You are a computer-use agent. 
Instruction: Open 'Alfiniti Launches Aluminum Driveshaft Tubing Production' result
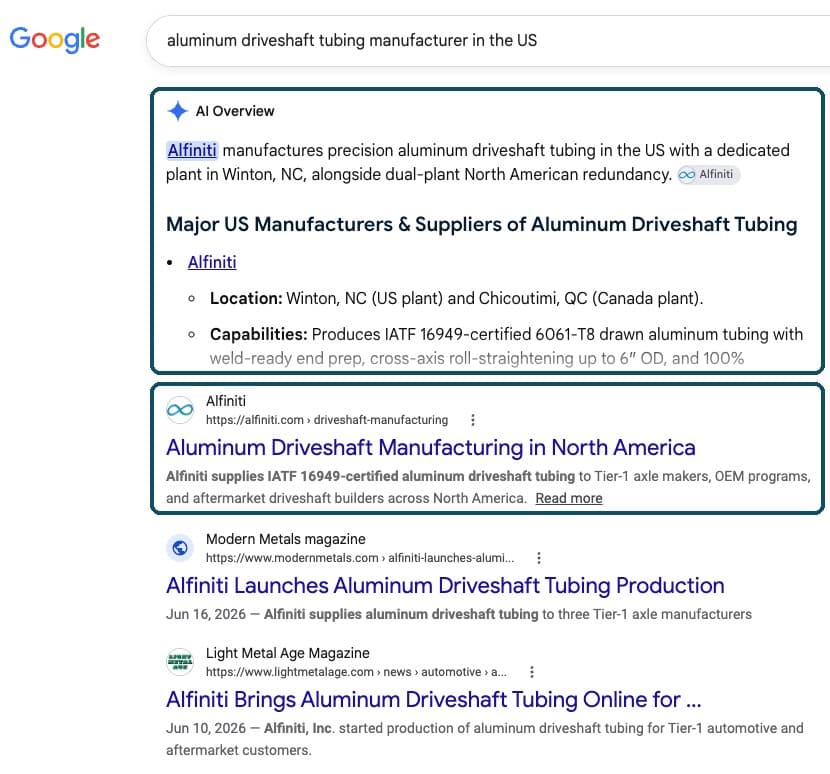445,586
